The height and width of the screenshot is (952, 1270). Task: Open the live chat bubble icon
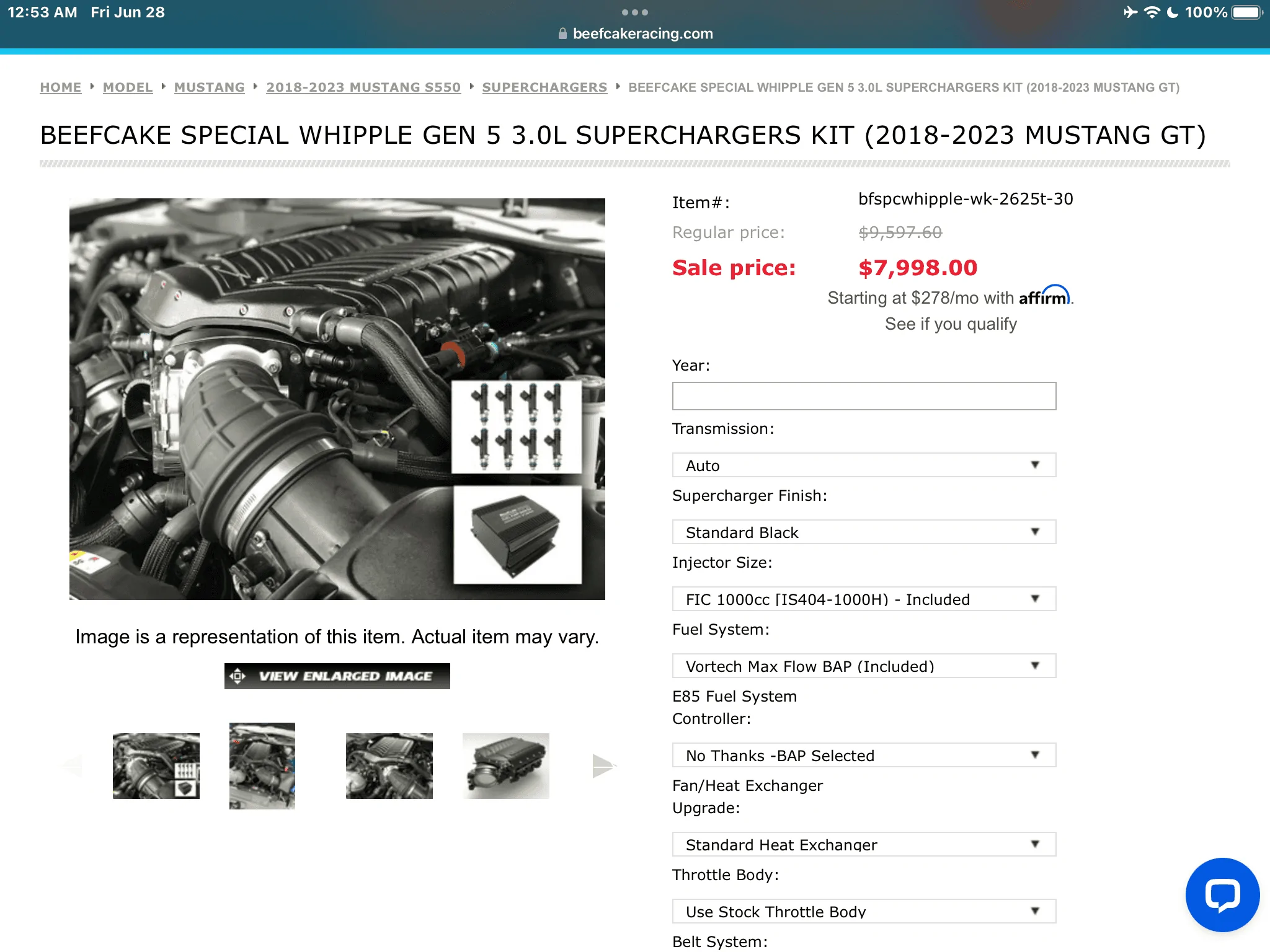coord(1222,894)
